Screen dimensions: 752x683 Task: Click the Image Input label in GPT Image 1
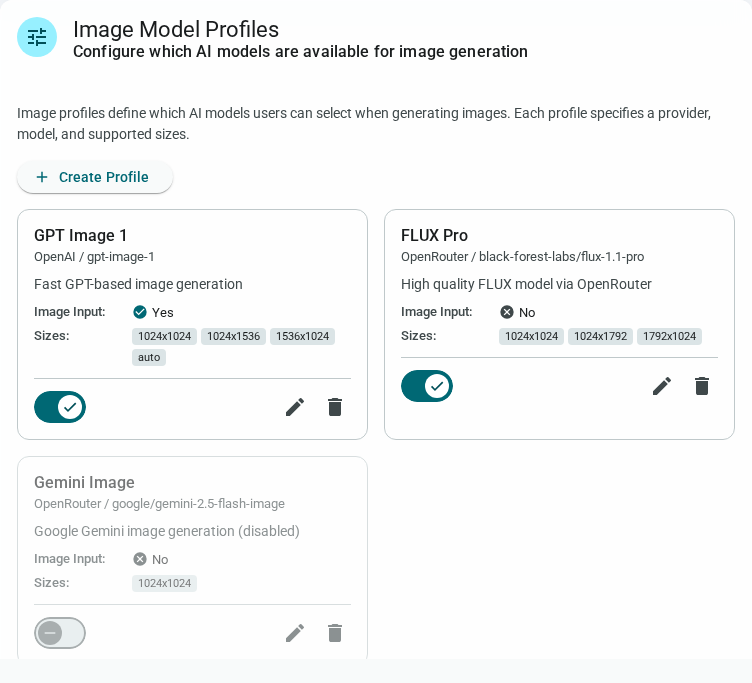pyautogui.click(x=70, y=312)
